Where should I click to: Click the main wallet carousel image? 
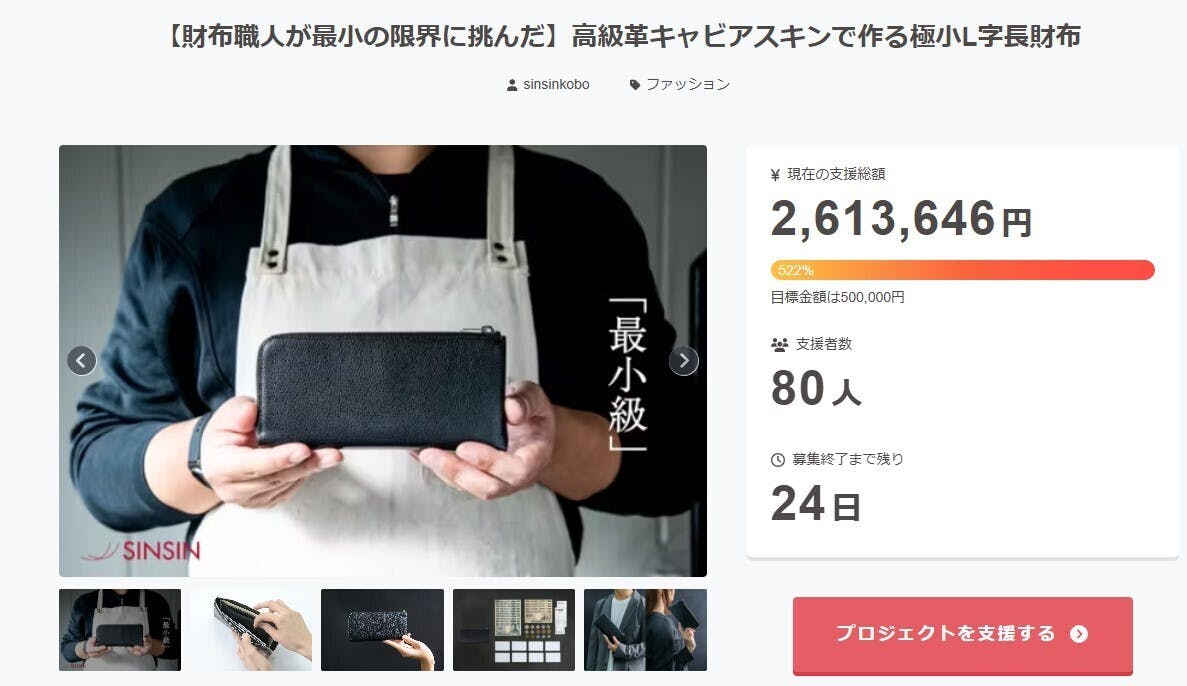point(383,360)
